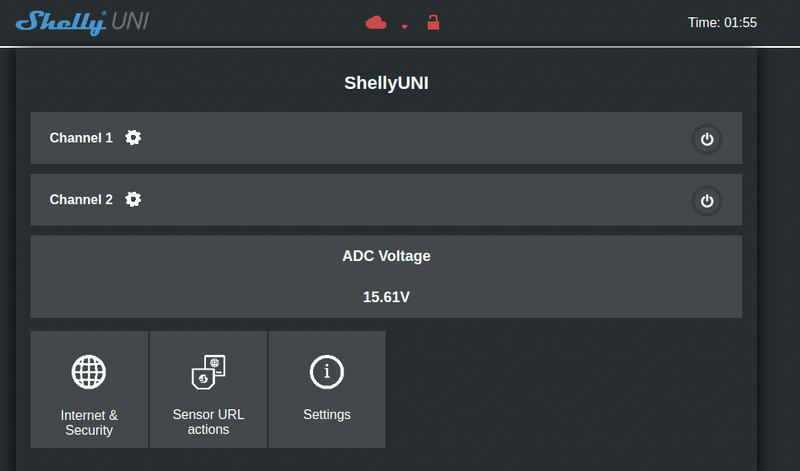Expand the Sensor URL actions section
Screen dimensions: 800x471
208,421
